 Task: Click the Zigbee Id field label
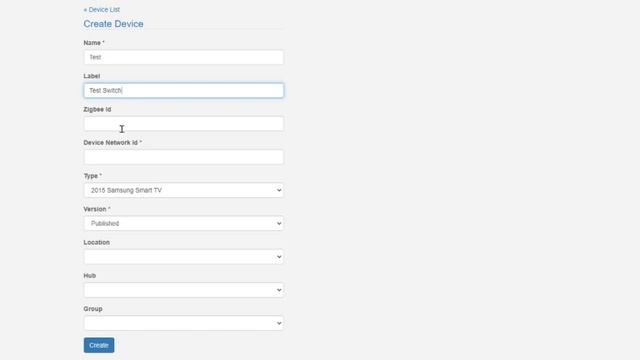pyautogui.click(x=97, y=109)
